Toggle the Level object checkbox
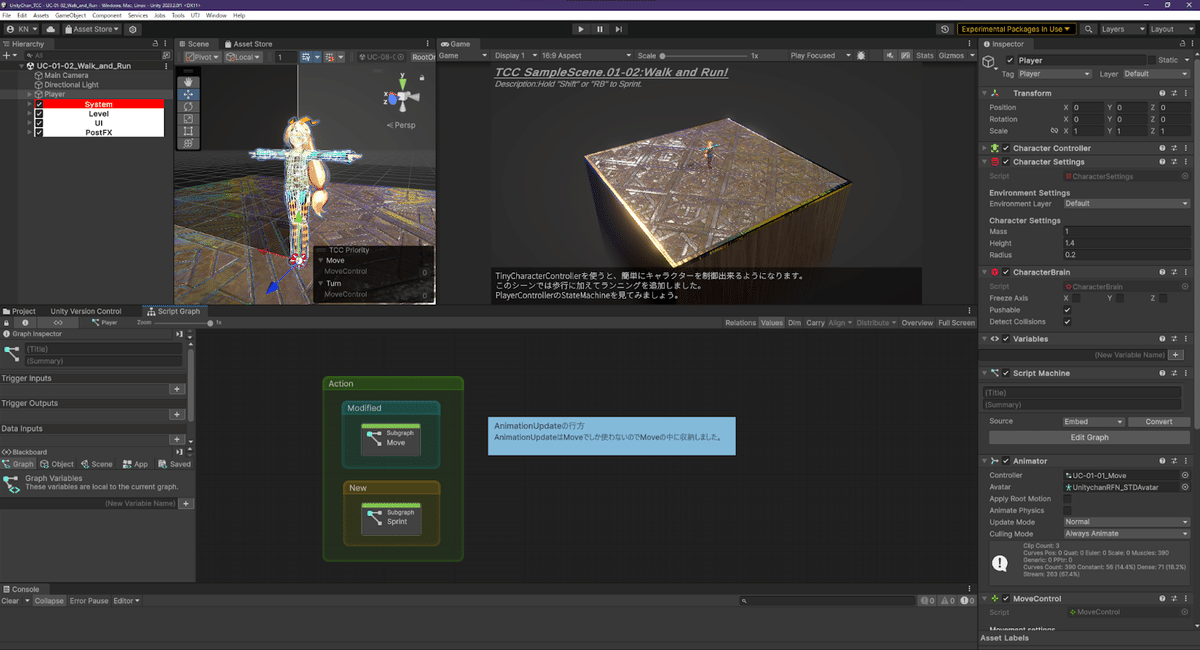The width and height of the screenshot is (1200, 650). (x=39, y=114)
